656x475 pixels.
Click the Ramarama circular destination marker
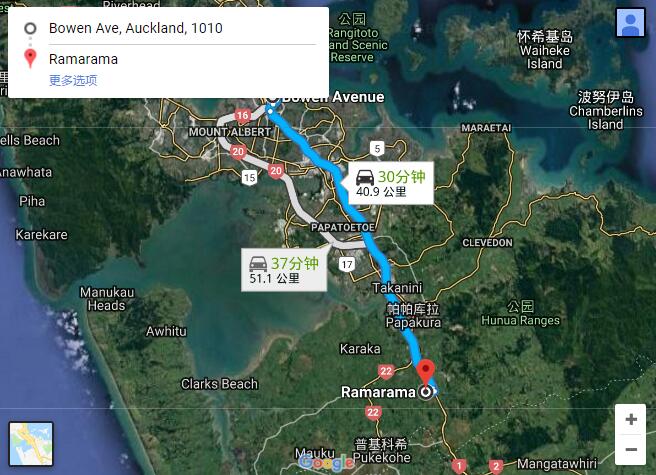425,392
